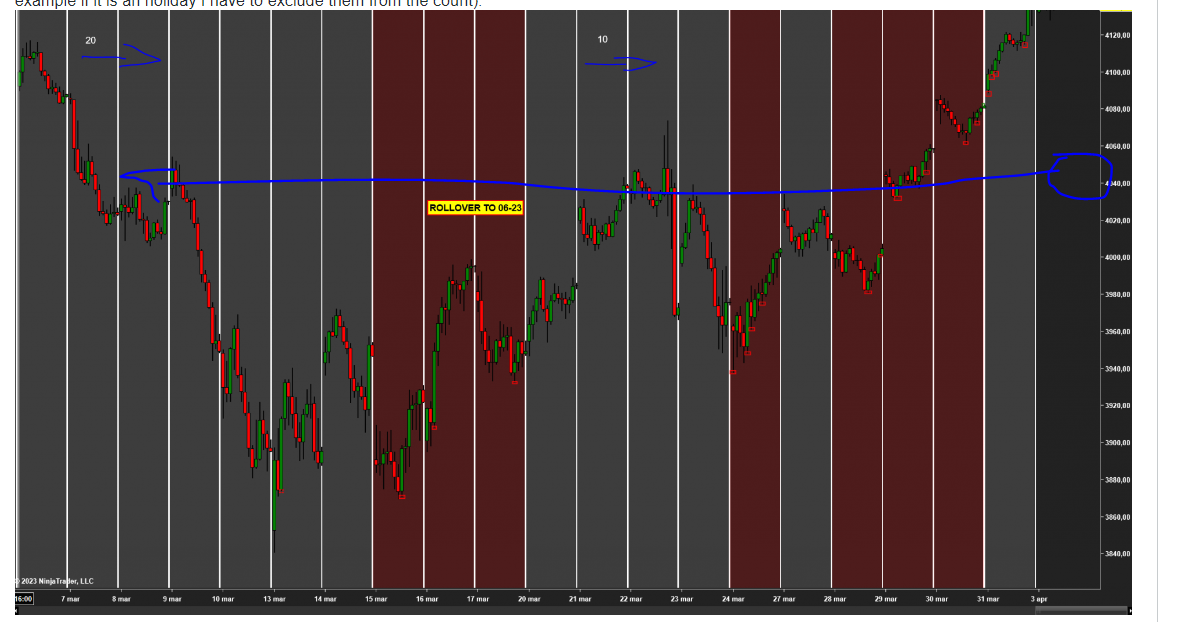This screenshot has height=622, width=1192.
Task: Click the left arrow of chart scrollbar
Action: [17, 611]
